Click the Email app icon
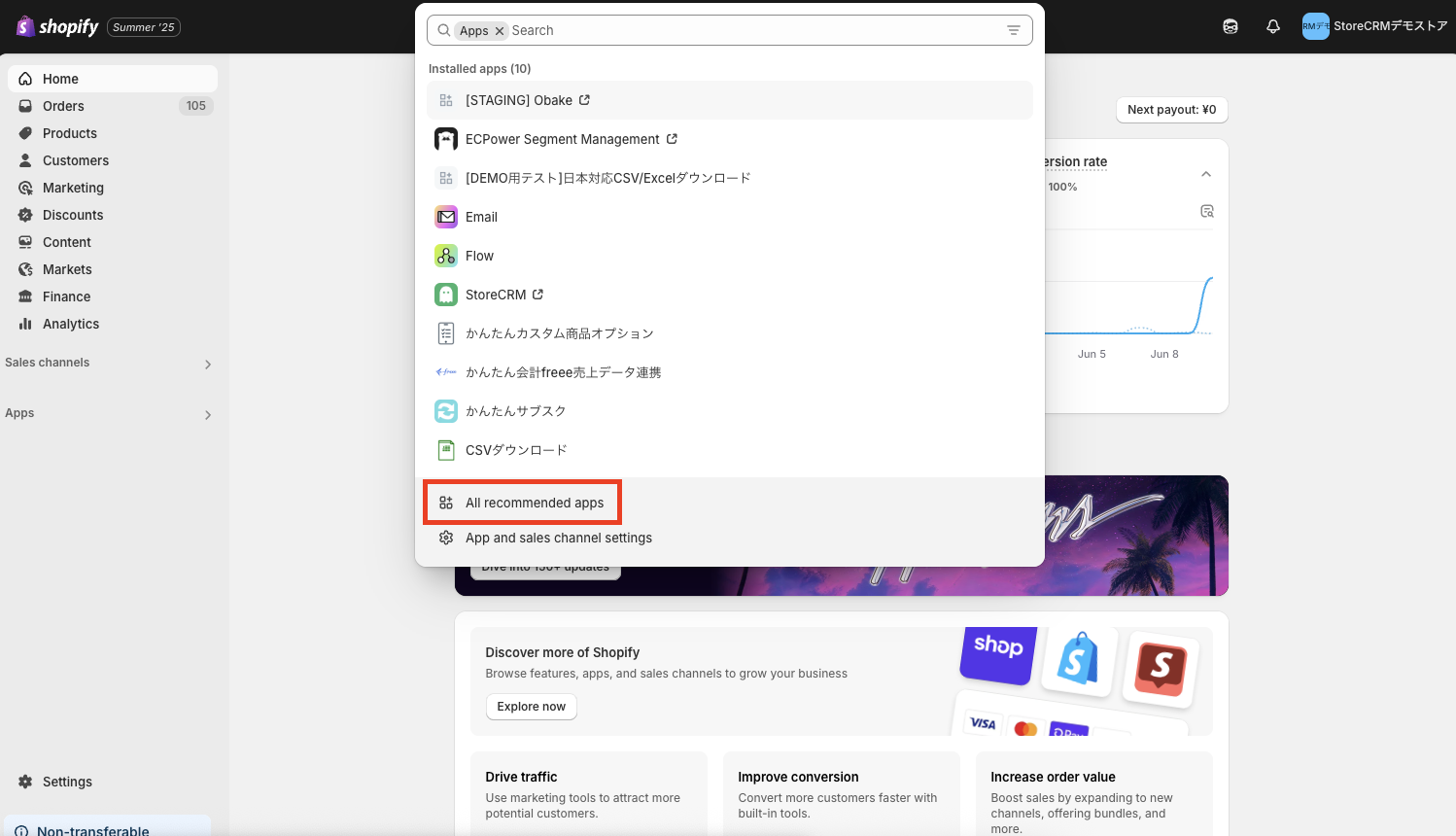1456x836 pixels. pos(446,217)
